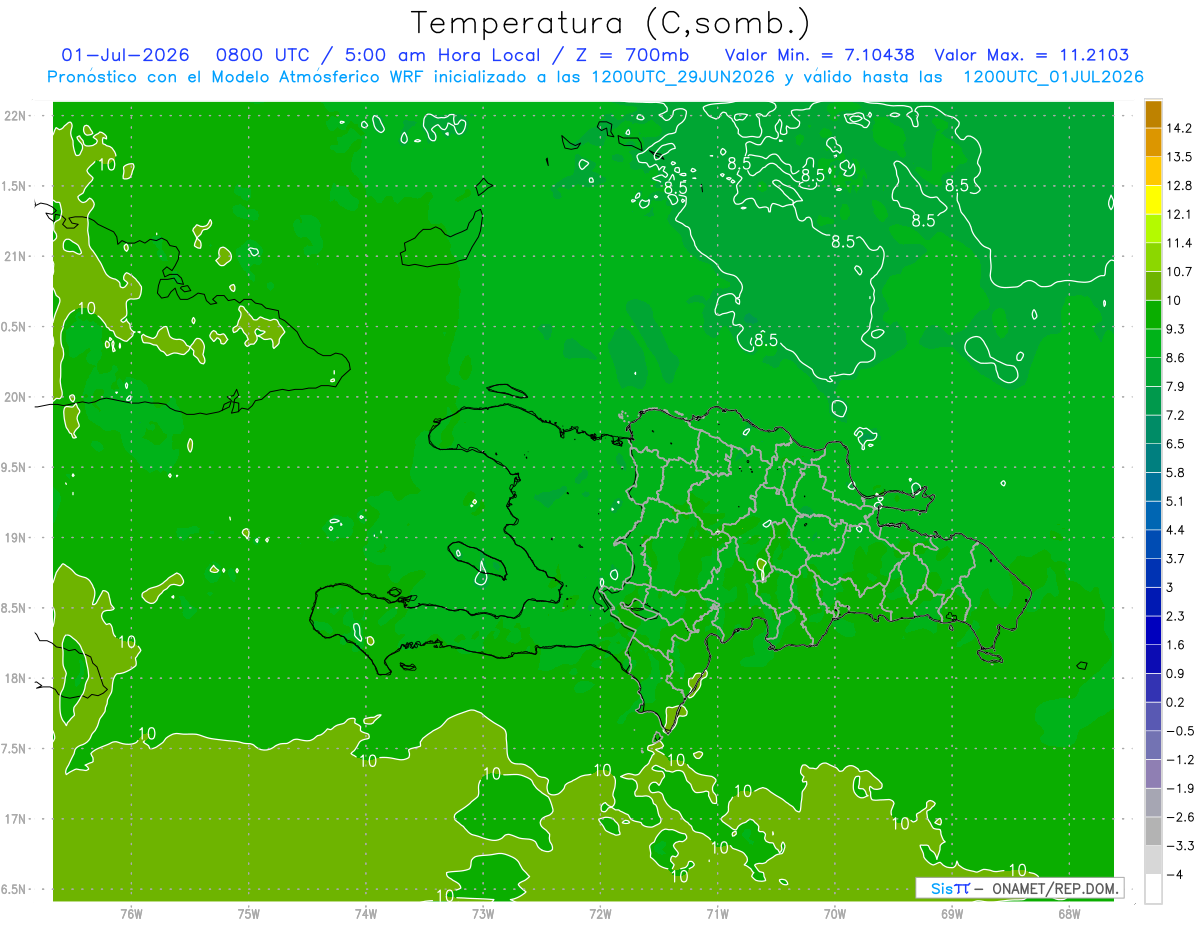The height and width of the screenshot is (927, 1200).
Task: Click the 12.1 color scale value
Action: (x=1180, y=214)
